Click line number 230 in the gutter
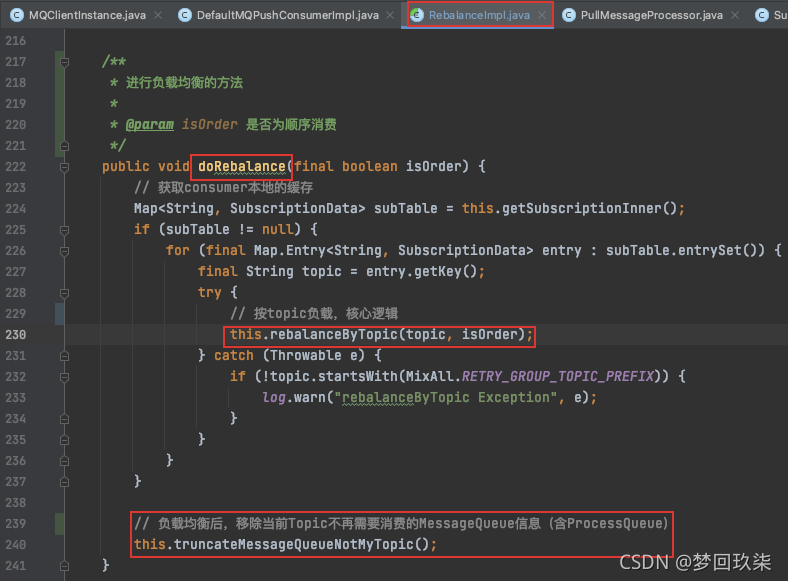This screenshot has width=788, height=581. [16, 335]
